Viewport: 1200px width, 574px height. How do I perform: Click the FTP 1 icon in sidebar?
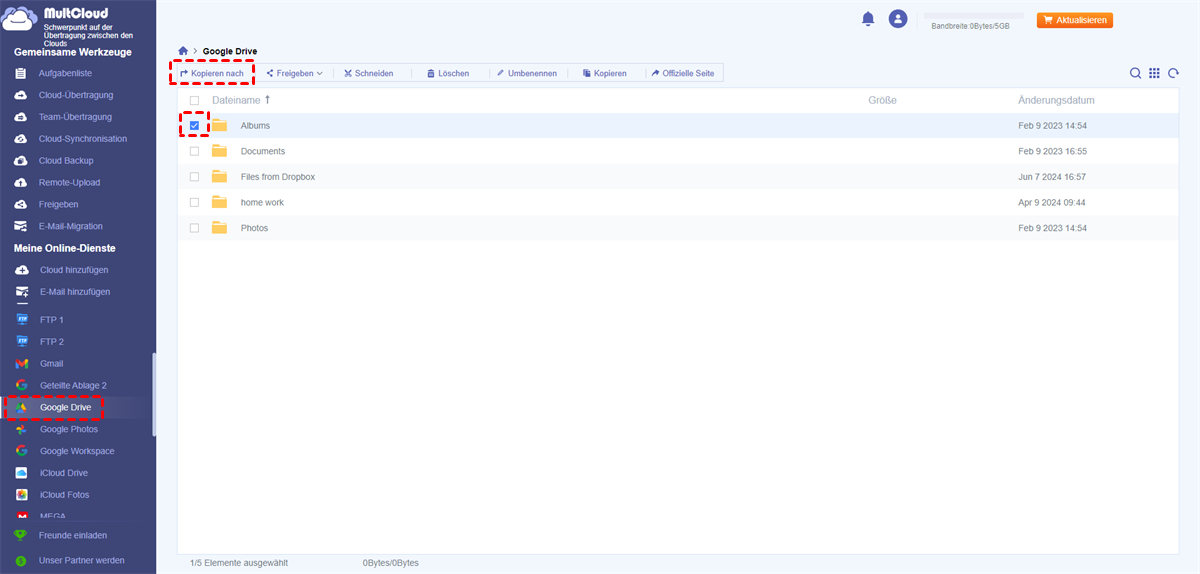(x=21, y=320)
